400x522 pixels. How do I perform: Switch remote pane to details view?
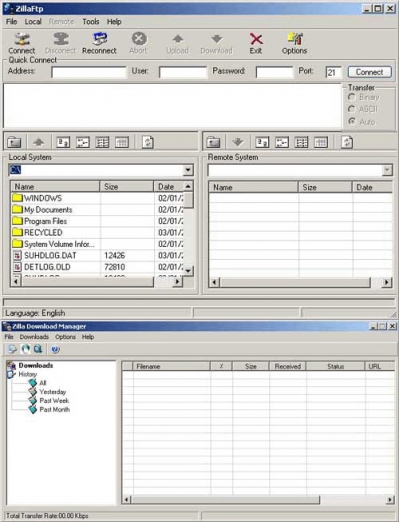[x=321, y=143]
